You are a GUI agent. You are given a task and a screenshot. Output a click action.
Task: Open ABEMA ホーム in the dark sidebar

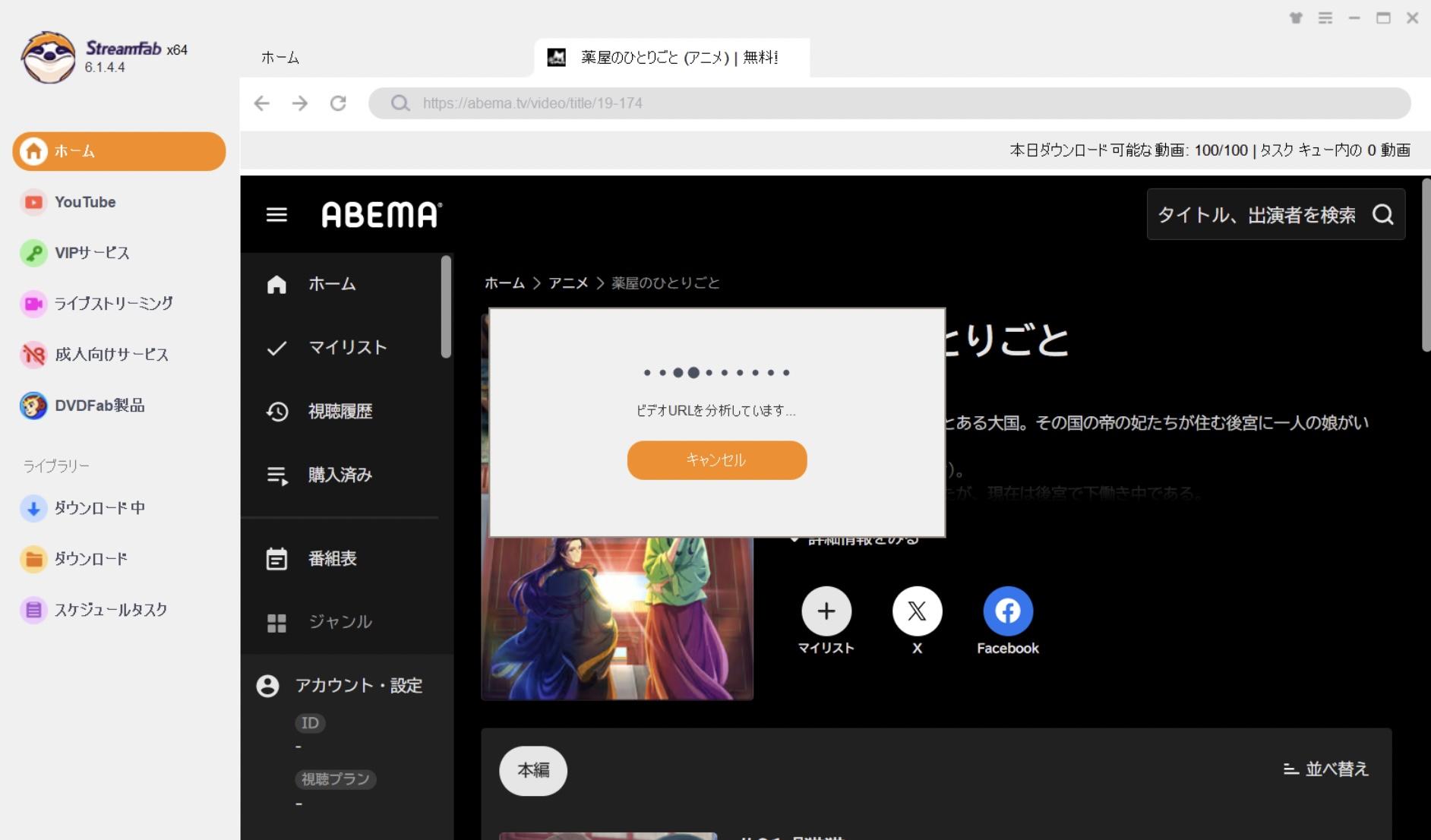[x=332, y=284]
